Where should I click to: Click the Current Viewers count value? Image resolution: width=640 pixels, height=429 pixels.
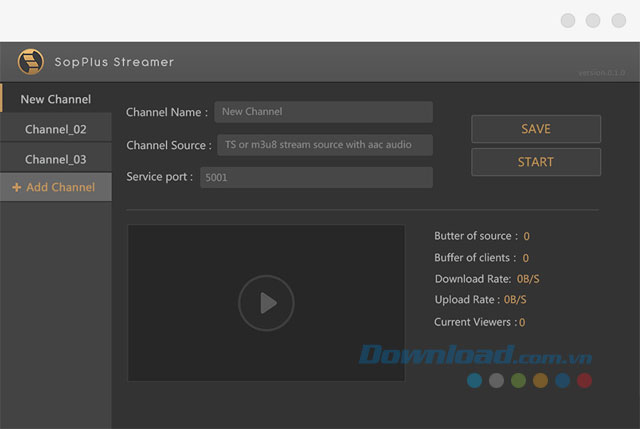pos(522,323)
